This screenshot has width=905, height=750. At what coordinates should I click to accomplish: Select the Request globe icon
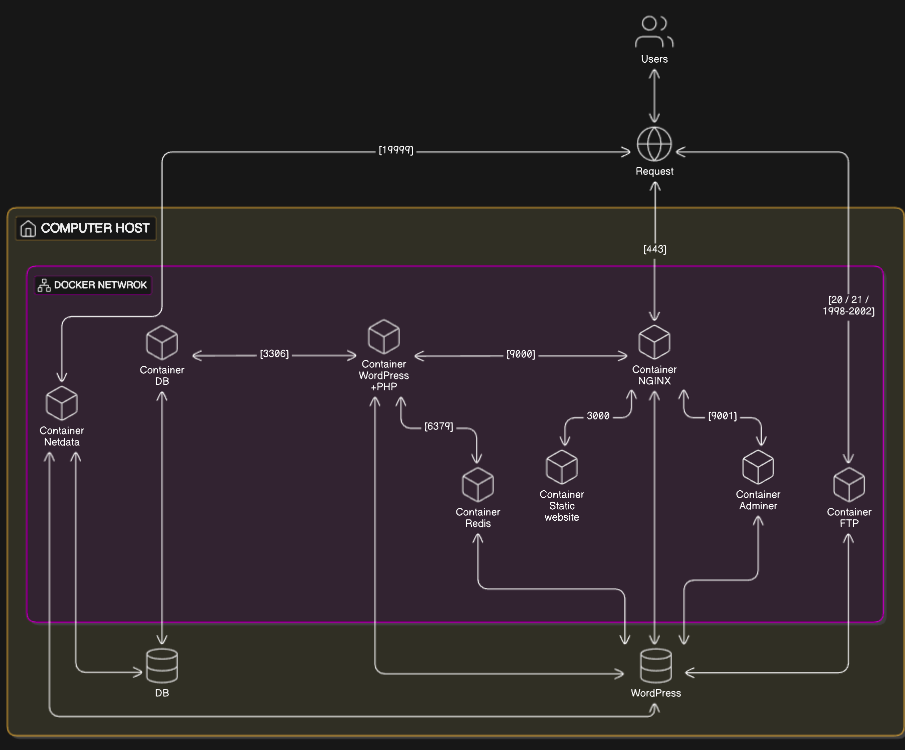[654, 145]
